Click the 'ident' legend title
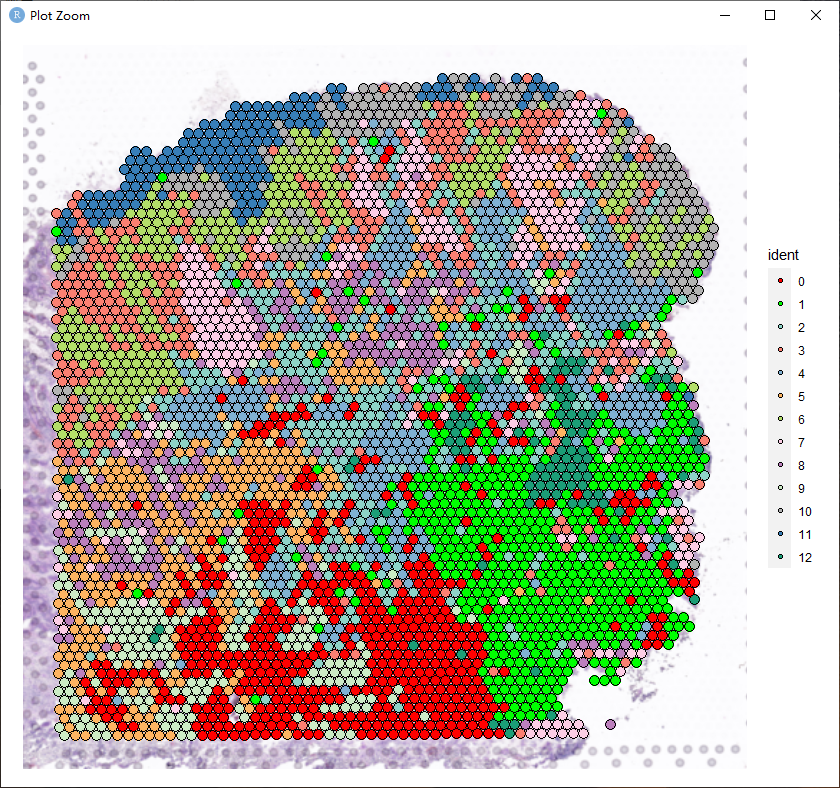Image resolution: width=840 pixels, height=788 pixels. pyautogui.click(x=783, y=255)
